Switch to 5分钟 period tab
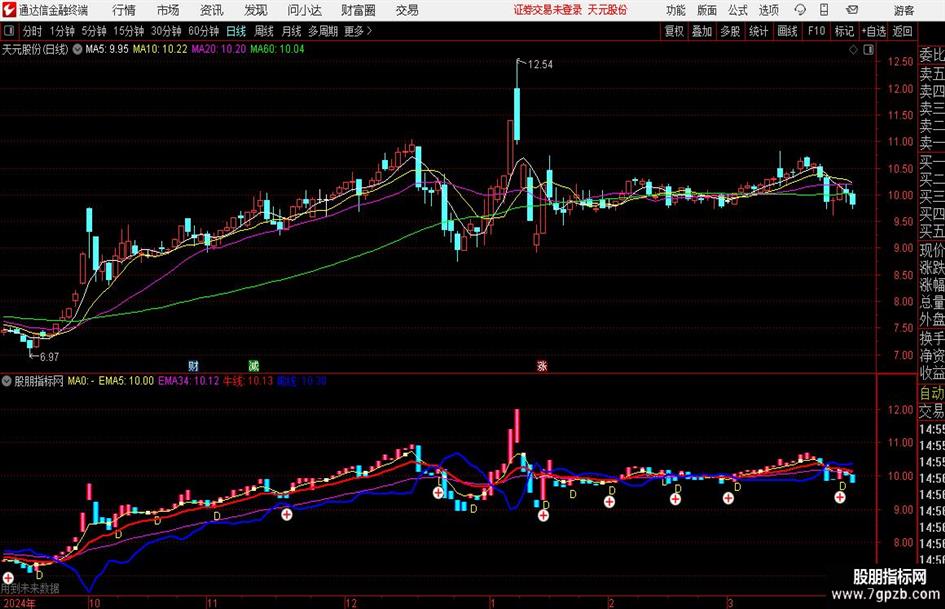Viewport: 945px width, 609px height. point(93,31)
